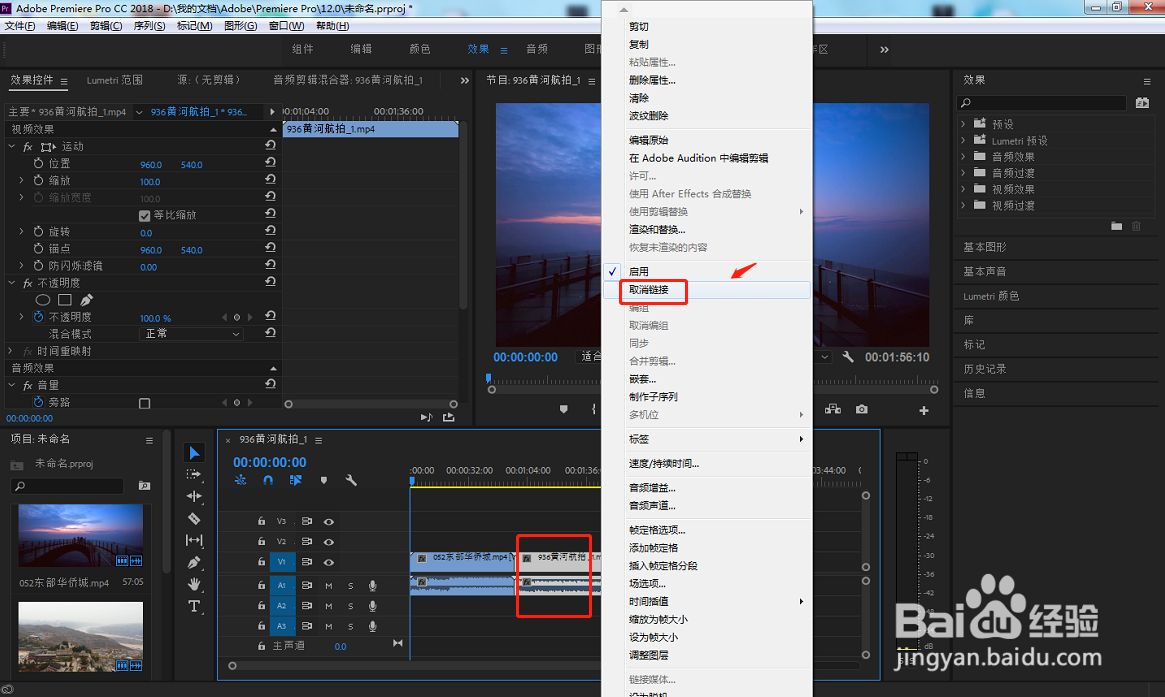Show more workspace tabs chevron
The height and width of the screenshot is (697, 1165).
point(884,50)
